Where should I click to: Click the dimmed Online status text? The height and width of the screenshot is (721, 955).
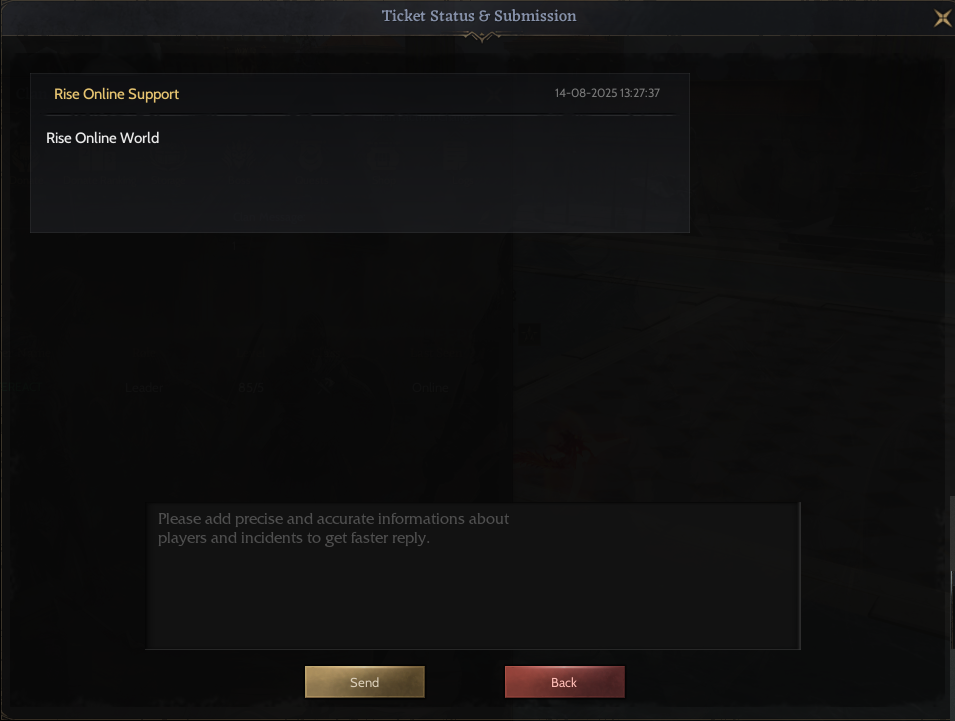coord(430,388)
